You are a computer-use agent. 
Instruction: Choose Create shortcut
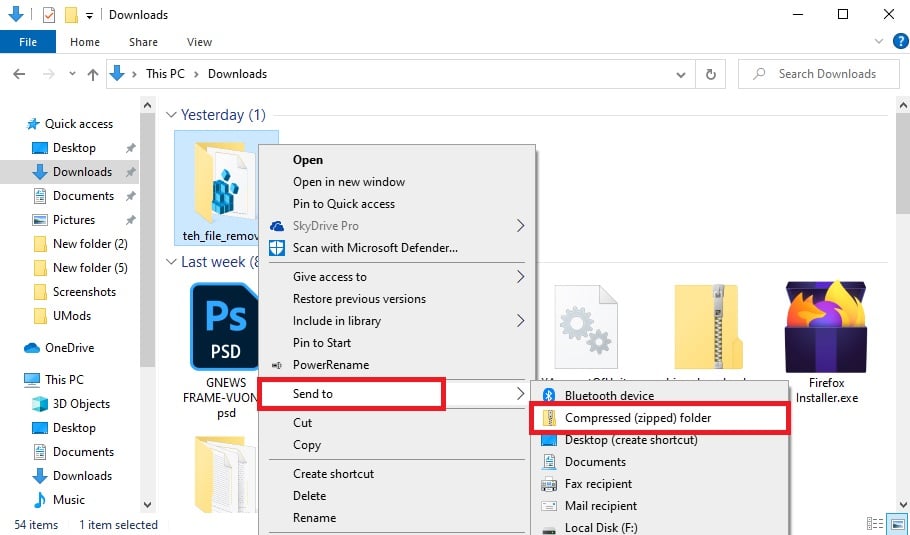[333, 474]
